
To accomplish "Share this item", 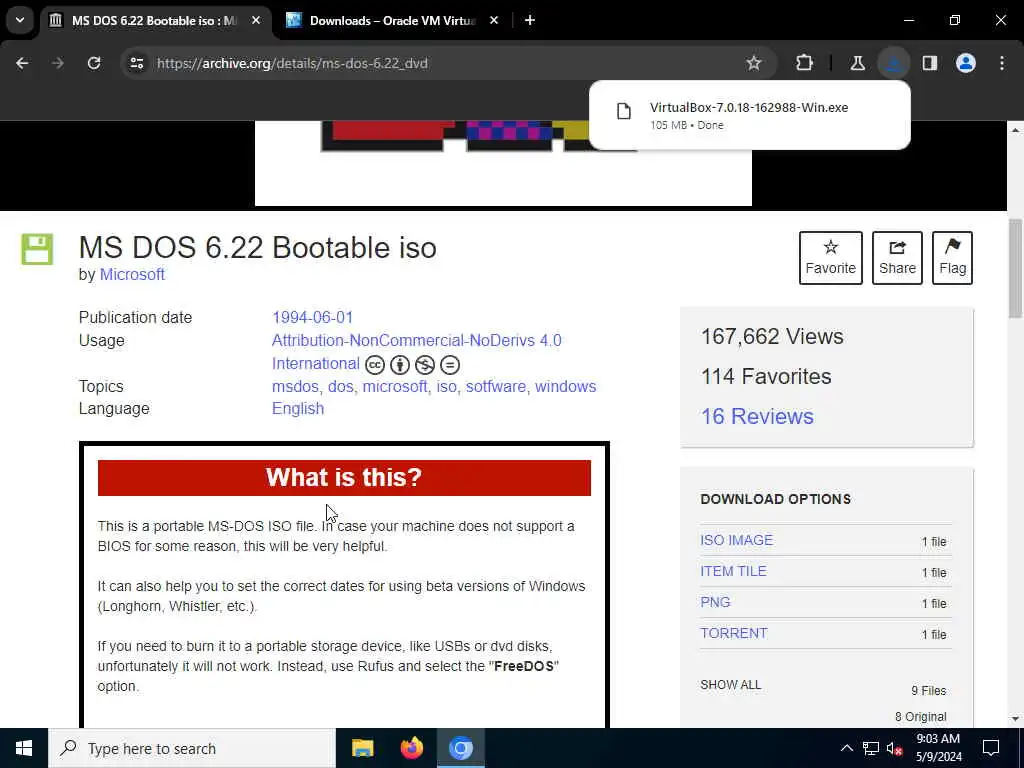I will [897, 257].
